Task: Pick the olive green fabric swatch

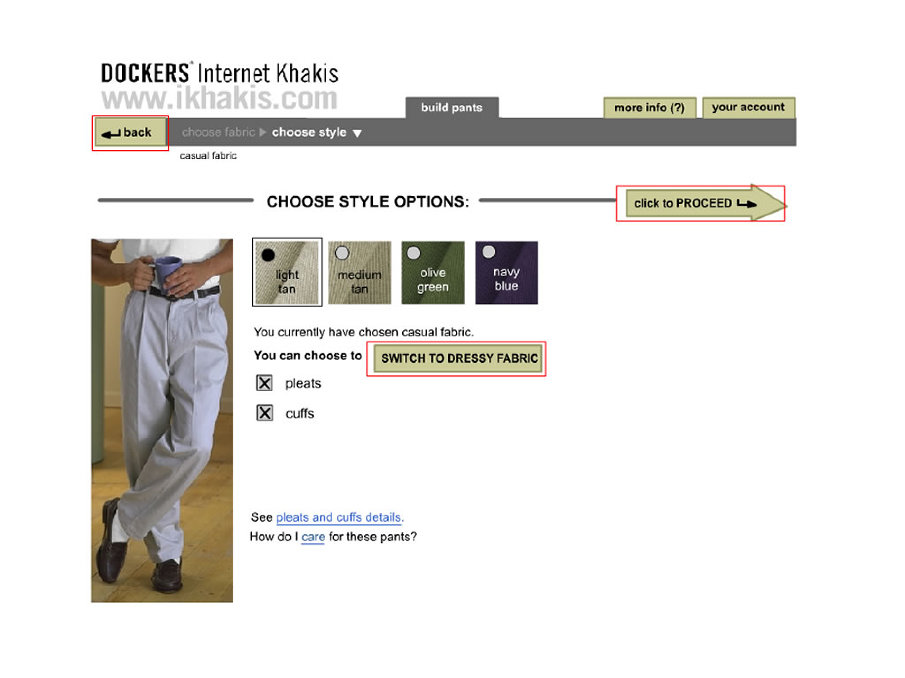Action: [x=433, y=272]
